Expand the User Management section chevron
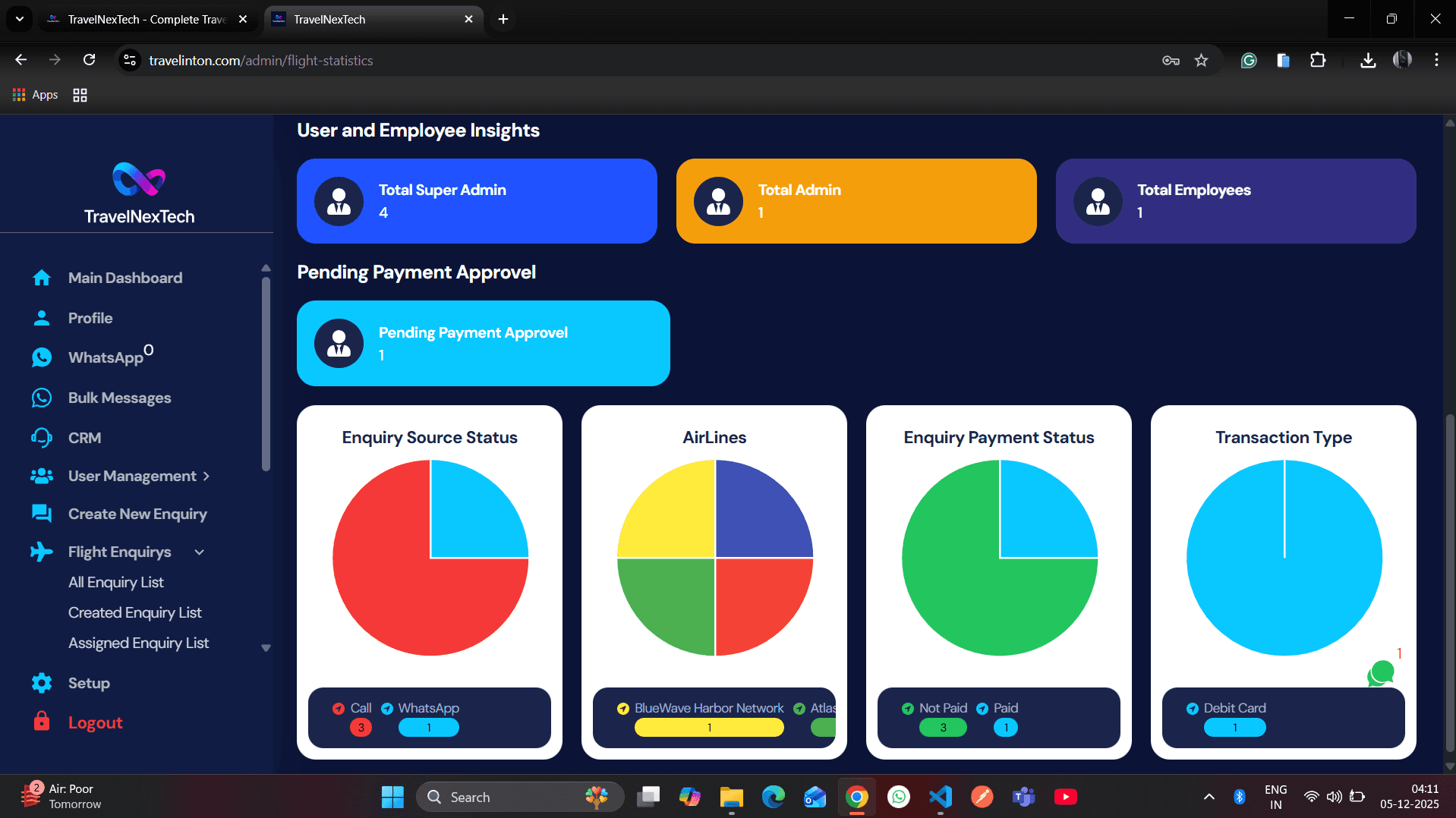The width and height of the screenshot is (1456, 818). tap(206, 476)
